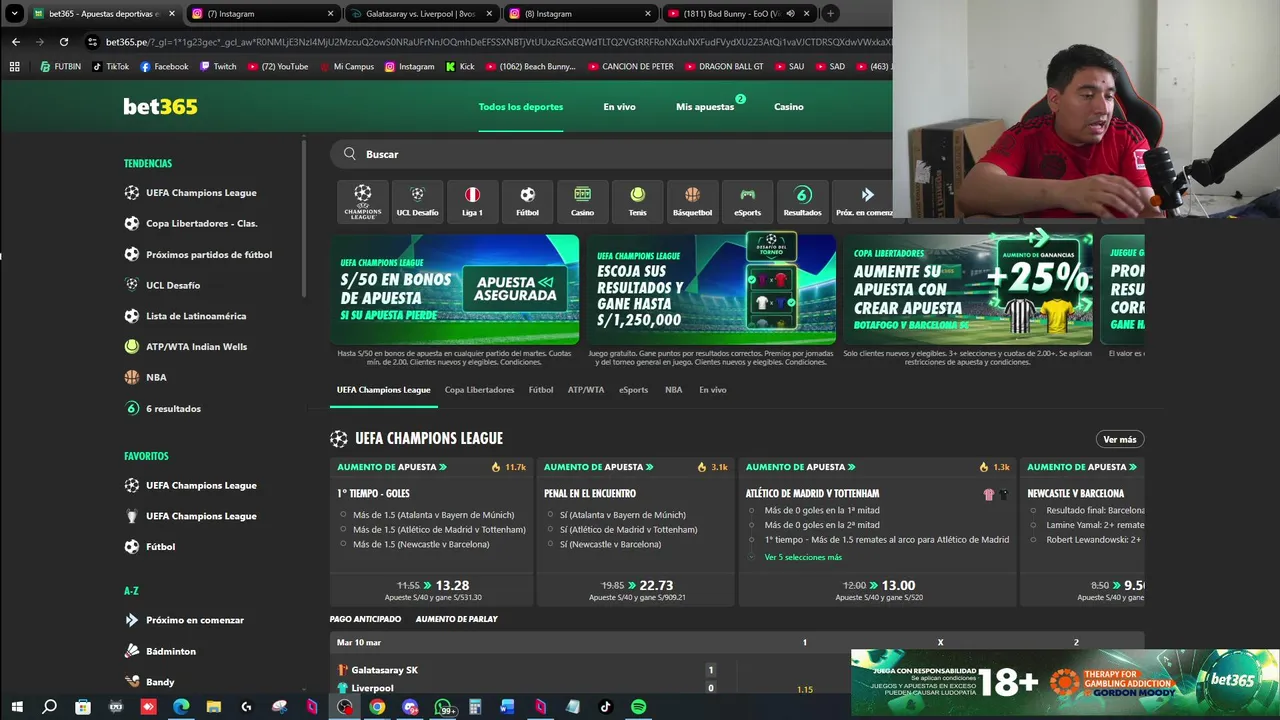Click the Apuesta Asegurada promo banner
Screen dimensions: 1280x720
[454, 290]
